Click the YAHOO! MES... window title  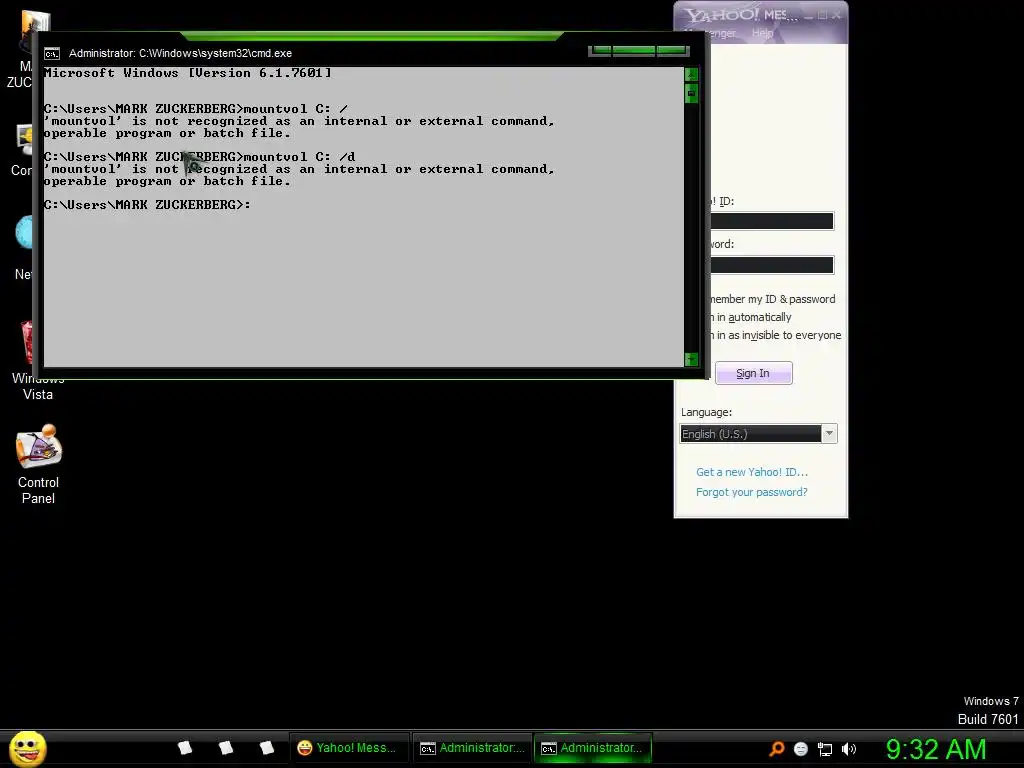[740, 14]
